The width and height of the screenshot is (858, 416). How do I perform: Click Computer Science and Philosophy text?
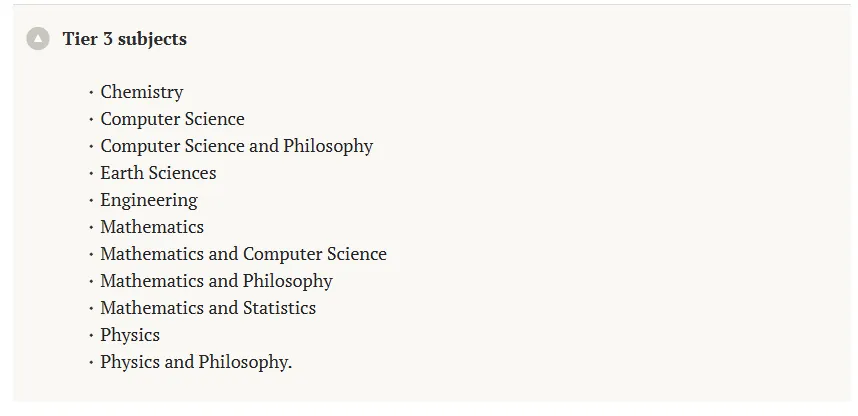pos(236,146)
